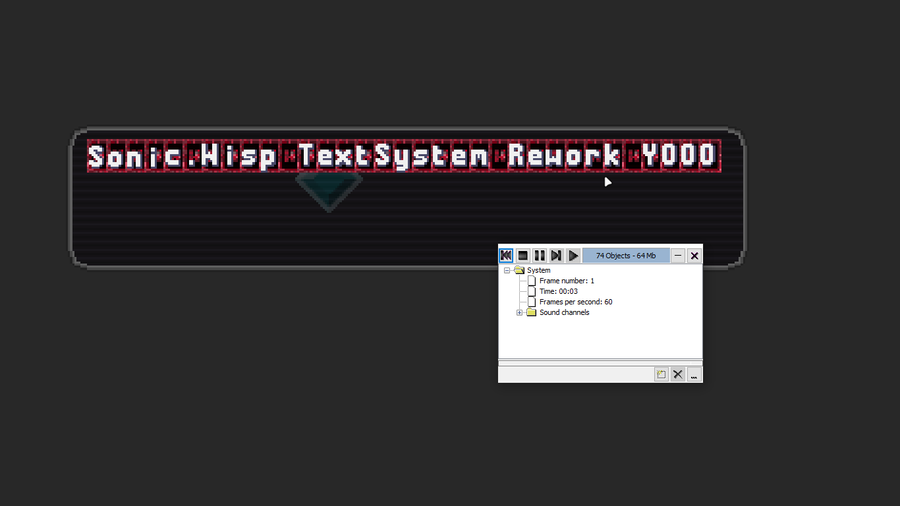Click the '74 Objects - 64 Mb' status bar
The height and width of the screenshot is (506, 900).
pos(626,255)
